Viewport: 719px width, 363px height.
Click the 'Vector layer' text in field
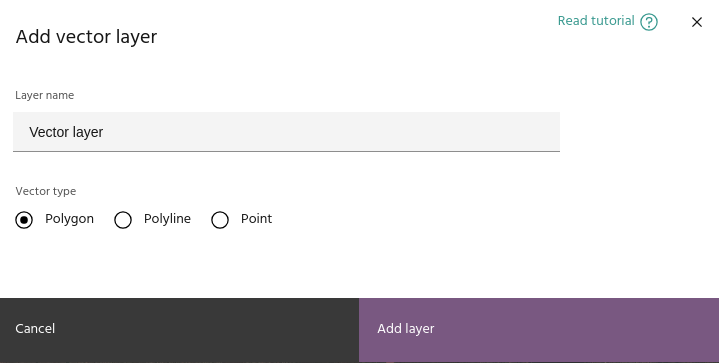pyautogui.click(x=66, y=132)
